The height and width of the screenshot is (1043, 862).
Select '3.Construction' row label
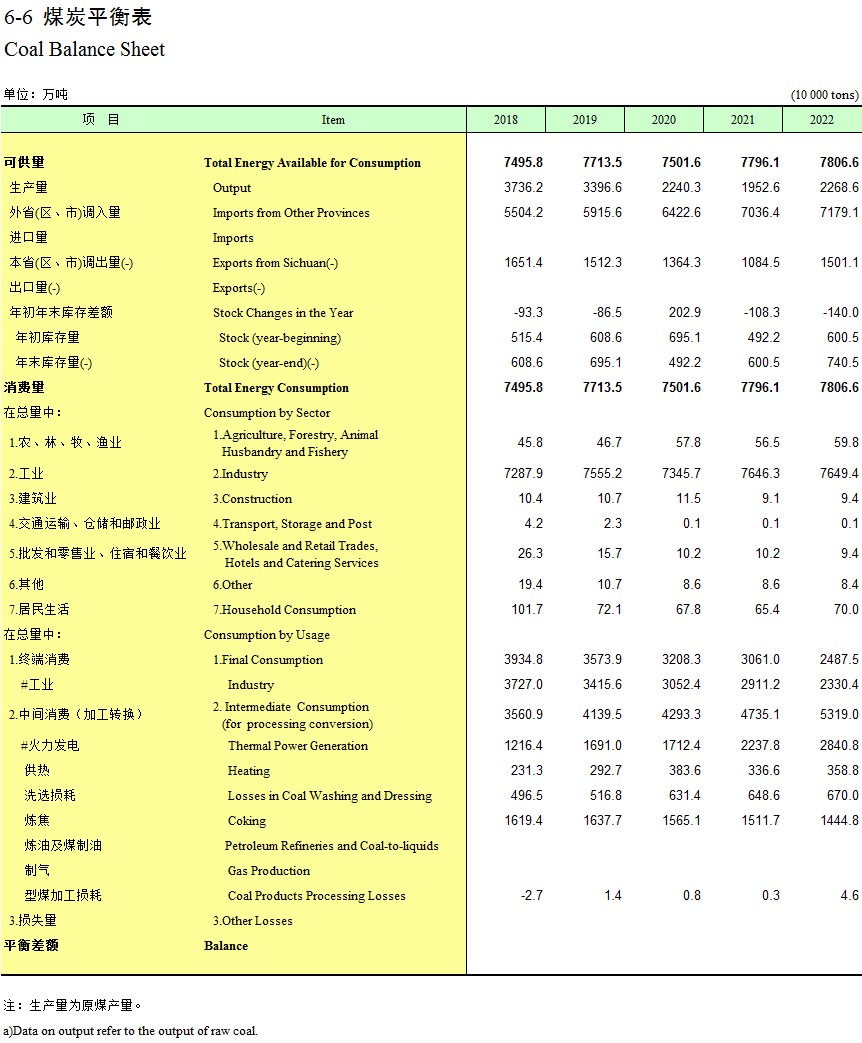(252, 499)
